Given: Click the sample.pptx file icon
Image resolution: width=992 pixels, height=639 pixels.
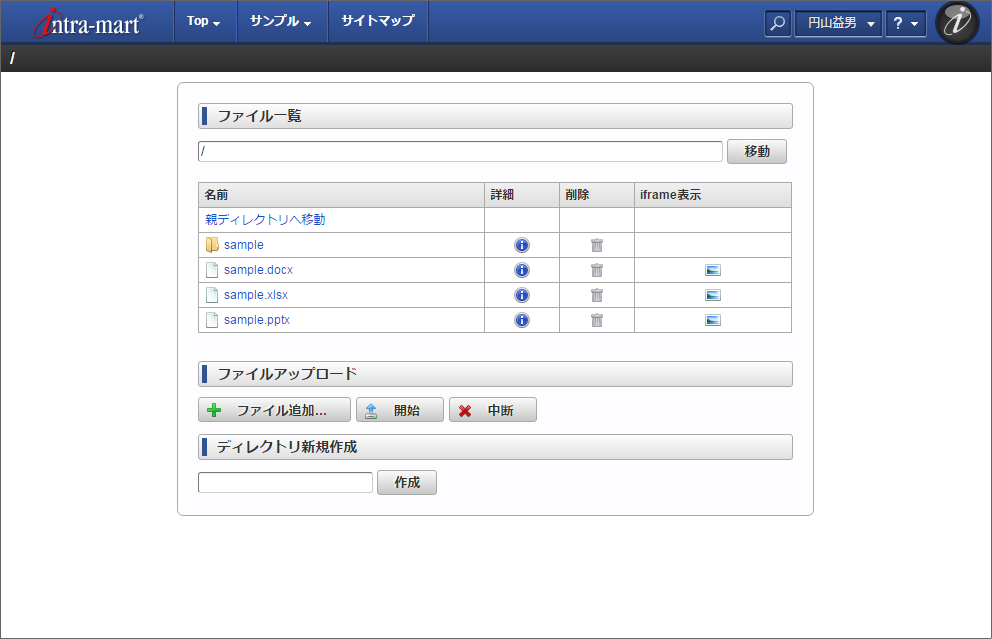Looking at the screenshot, I should point(212,320).
